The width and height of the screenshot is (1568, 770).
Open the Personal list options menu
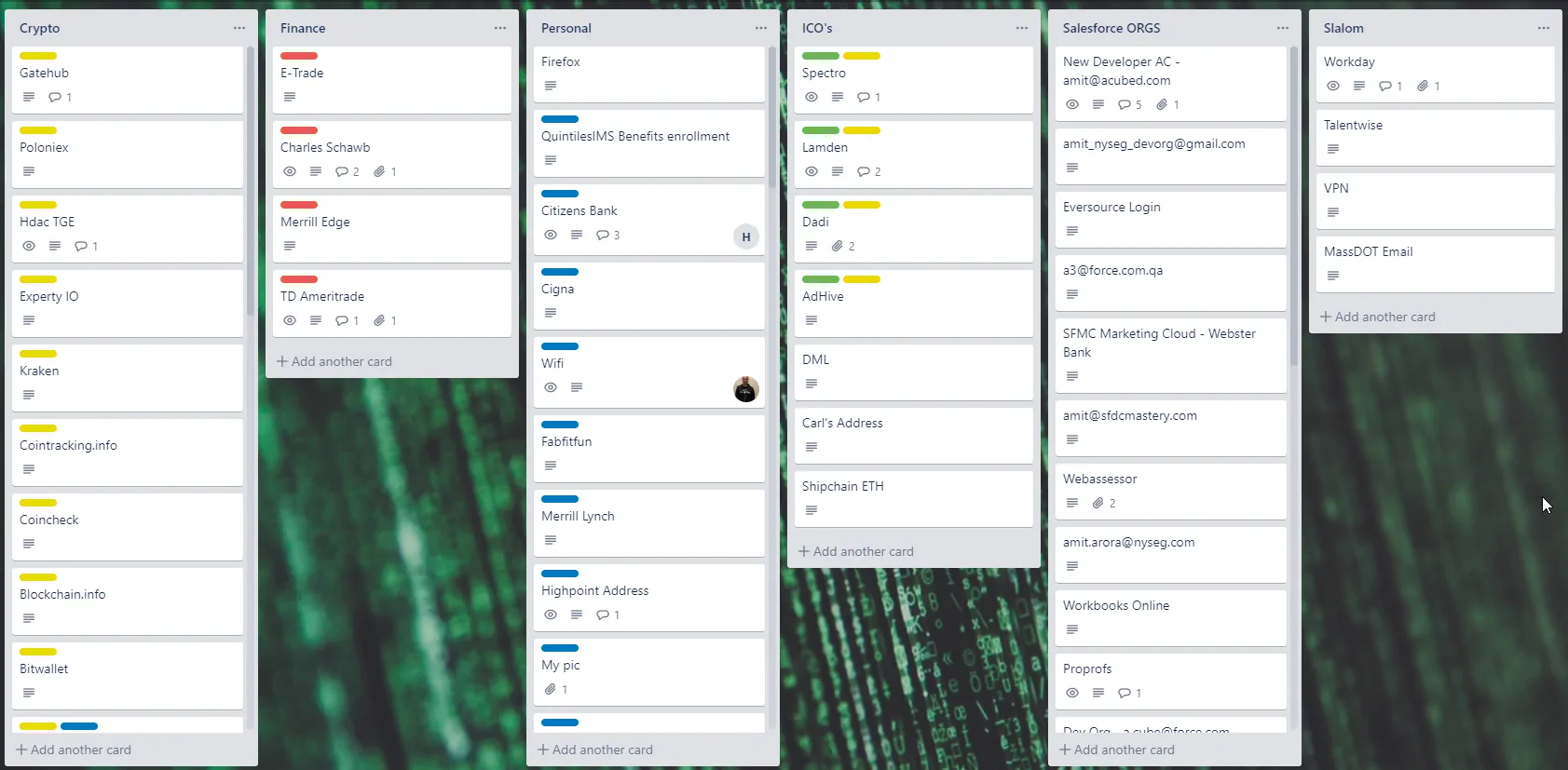761,28
